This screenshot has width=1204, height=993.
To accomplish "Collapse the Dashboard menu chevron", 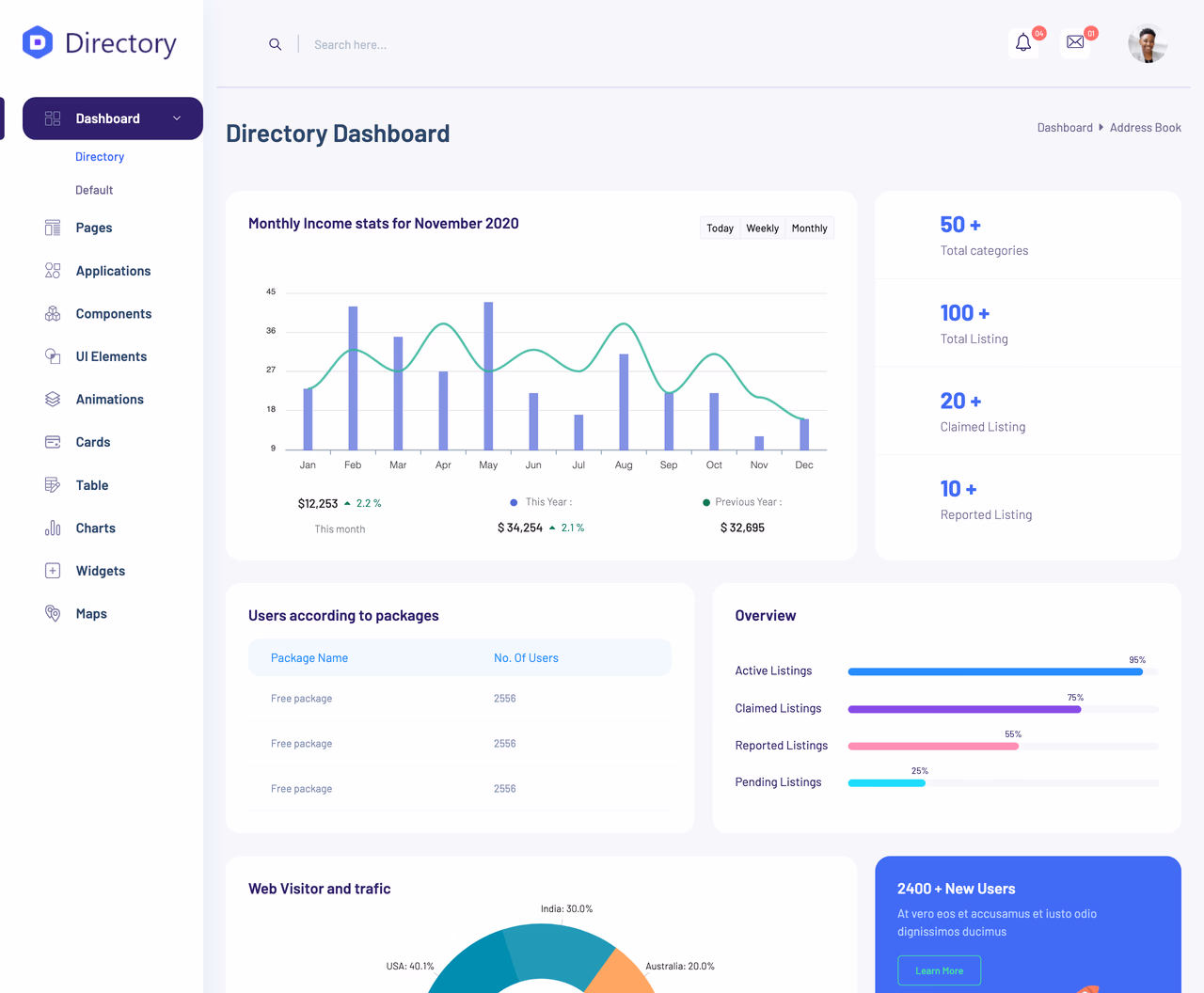I will pos(177,118).
